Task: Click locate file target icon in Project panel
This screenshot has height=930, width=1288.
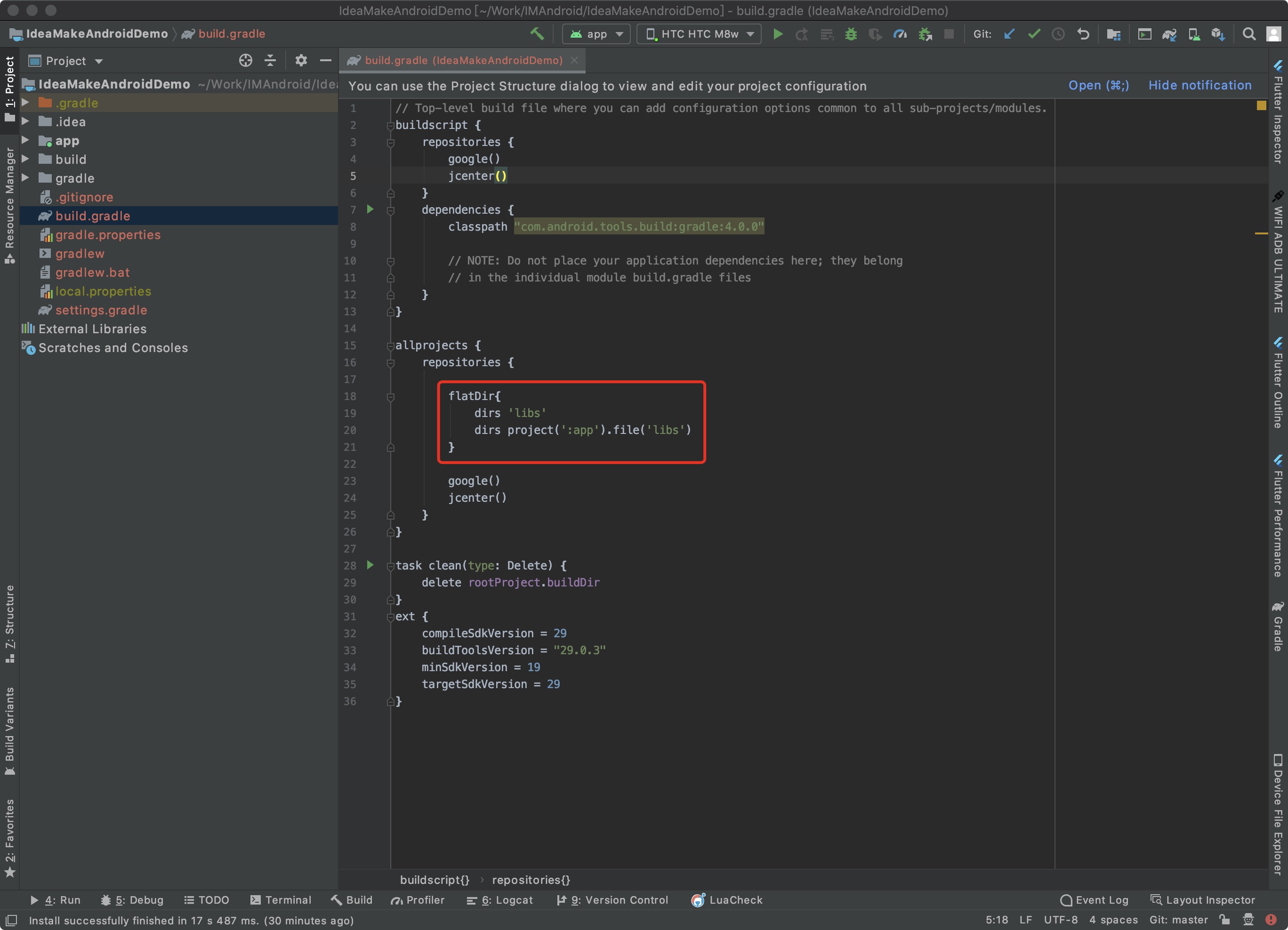Action: pos(245,60)
